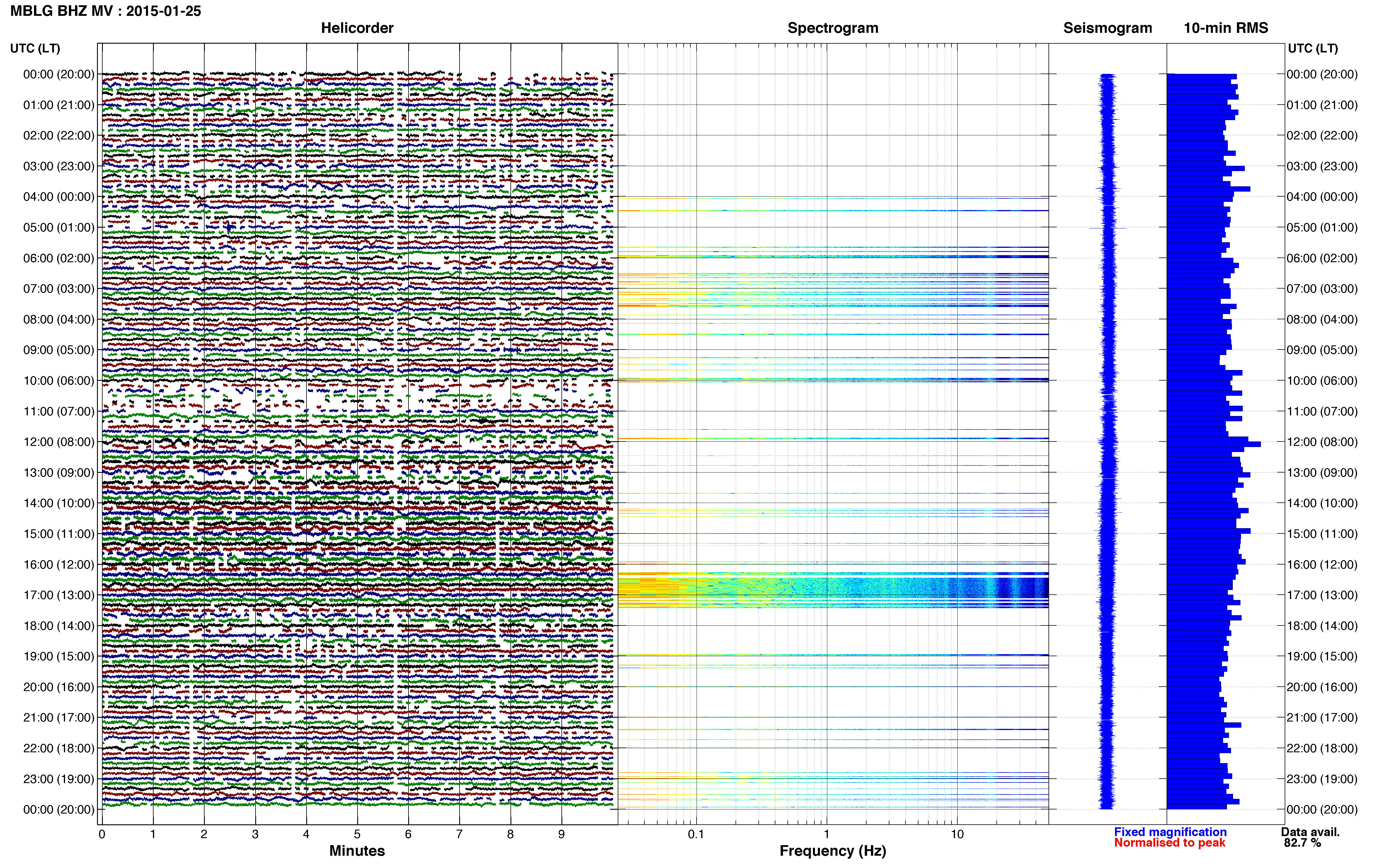Select '07:00 (03:00)' on the helicorder axis
This screenshot has width=1389, height=868.
point(59,289)
